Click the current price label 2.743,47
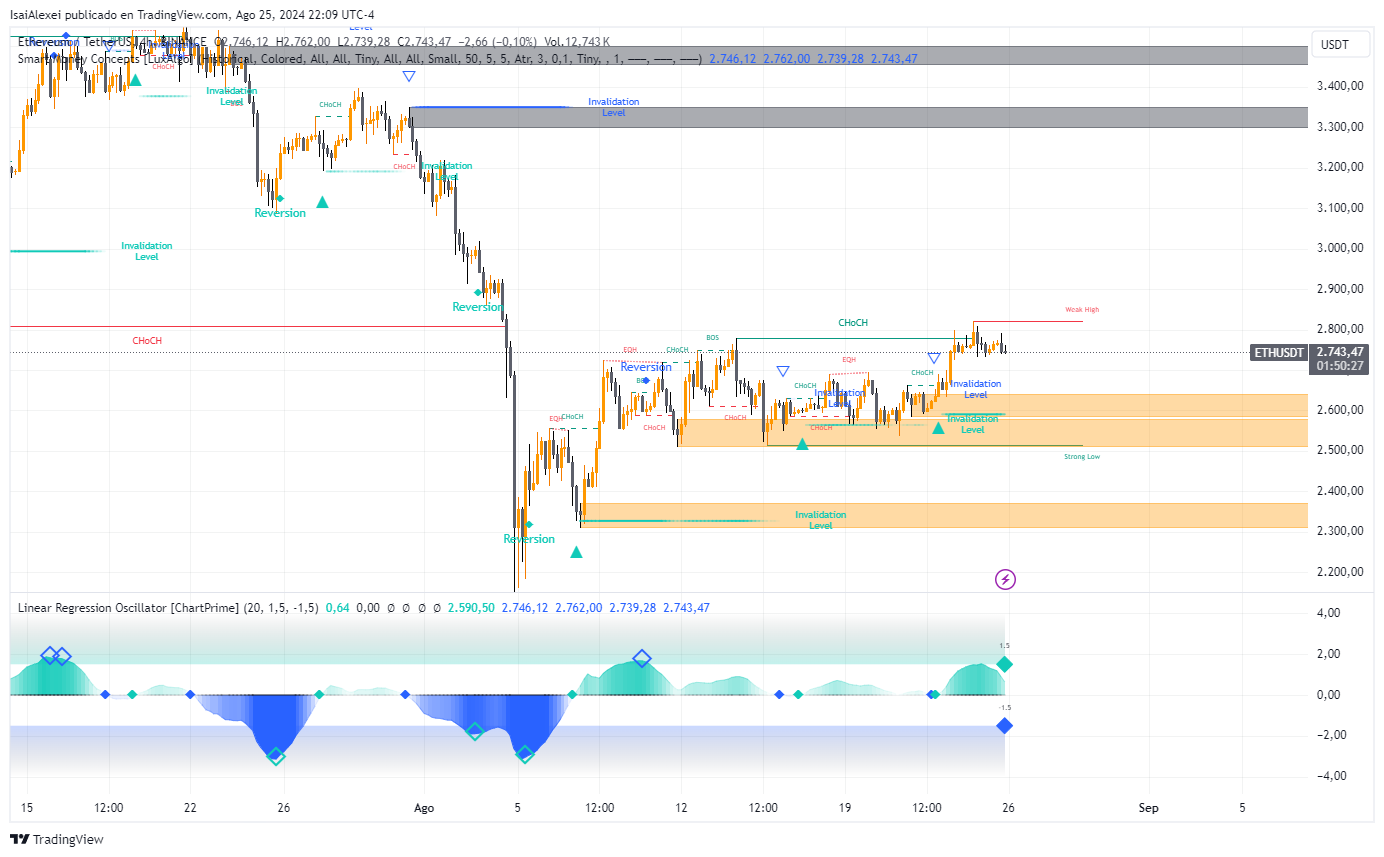Viewport: 1384px width, 857px height. [1340, 353]
